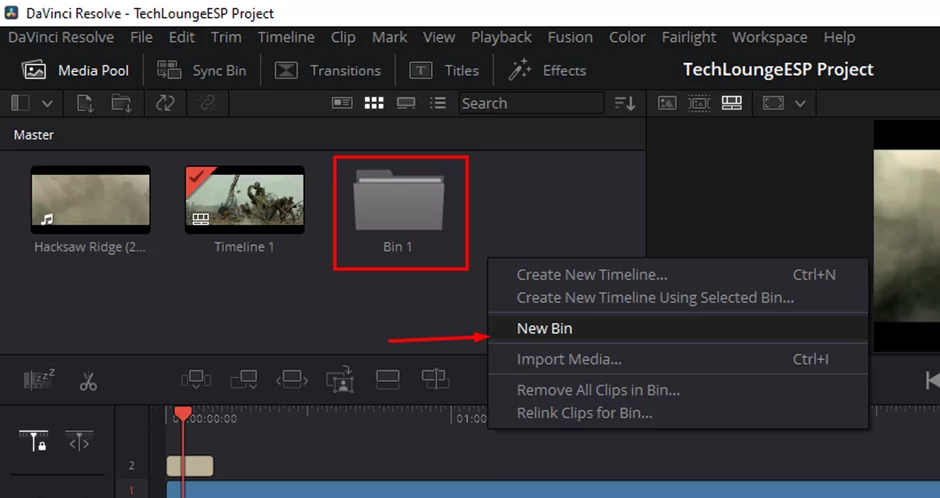Click the Source Overwrite icon
The width and height of the screenshot is (940, 498).
pos(435,380)
